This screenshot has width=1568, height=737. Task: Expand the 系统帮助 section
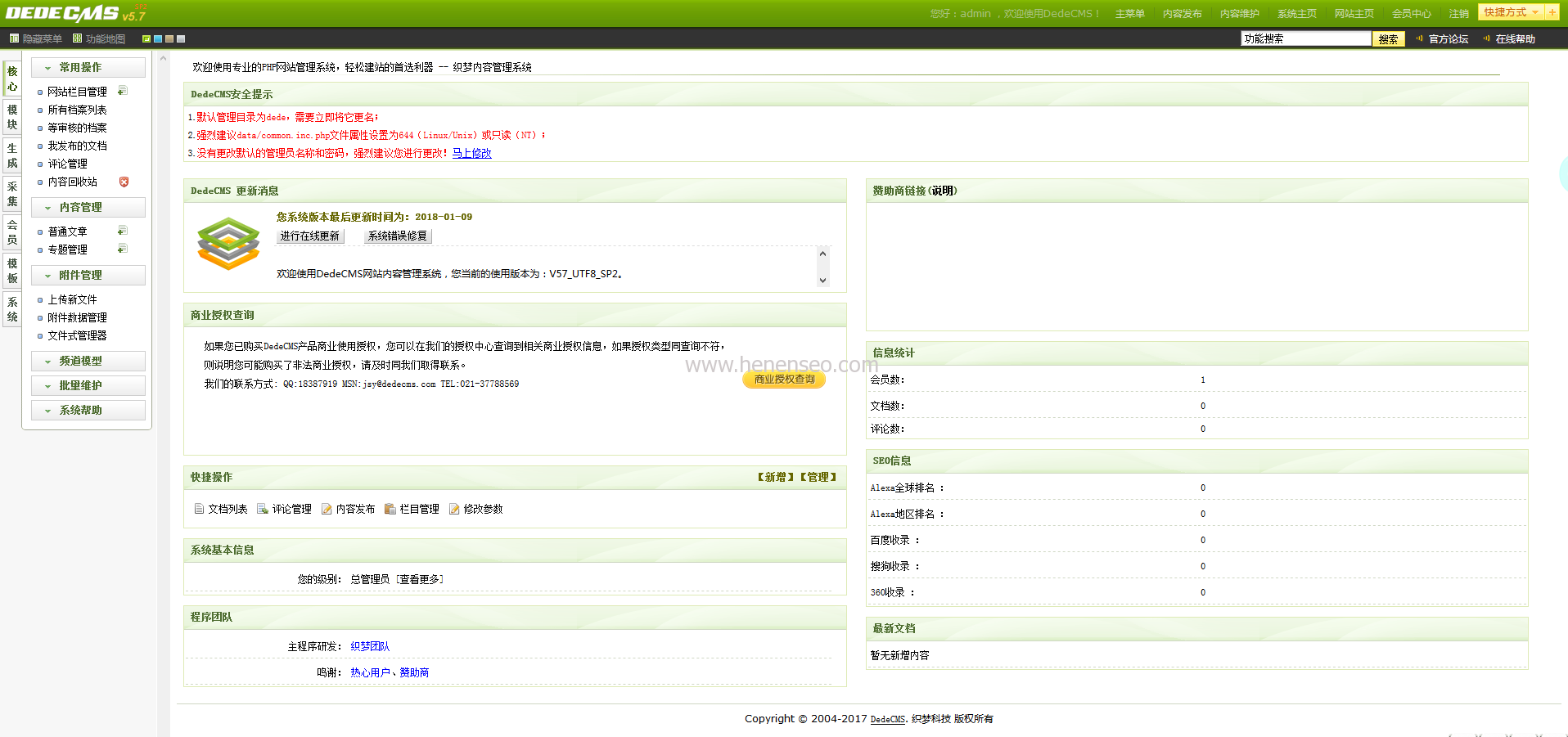tap(88, 410)
